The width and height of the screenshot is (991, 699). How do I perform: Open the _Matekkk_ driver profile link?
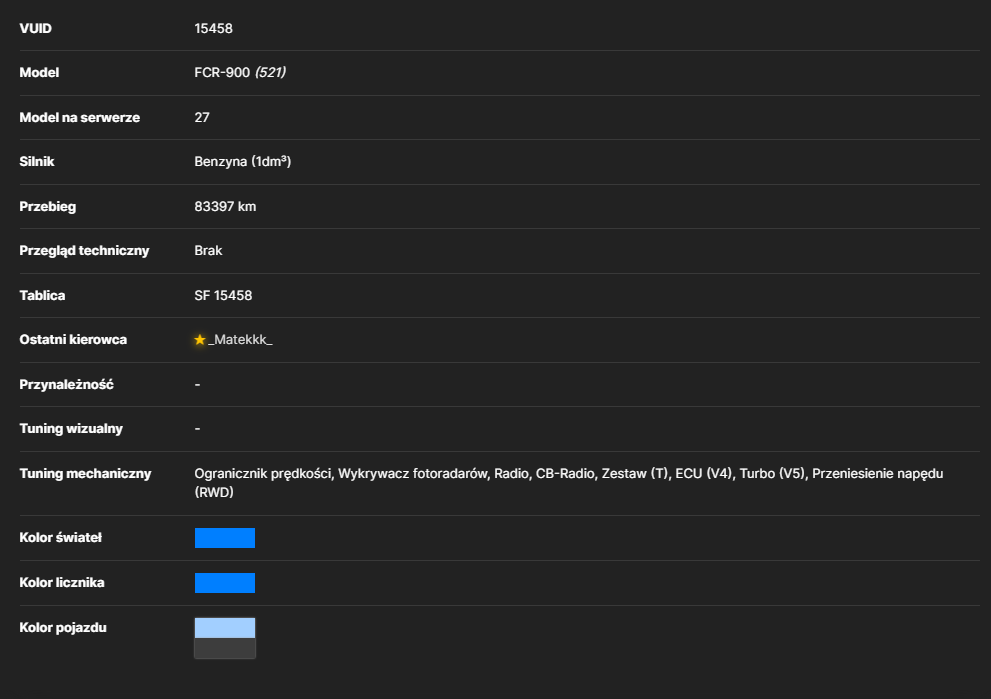pos(240,340)
